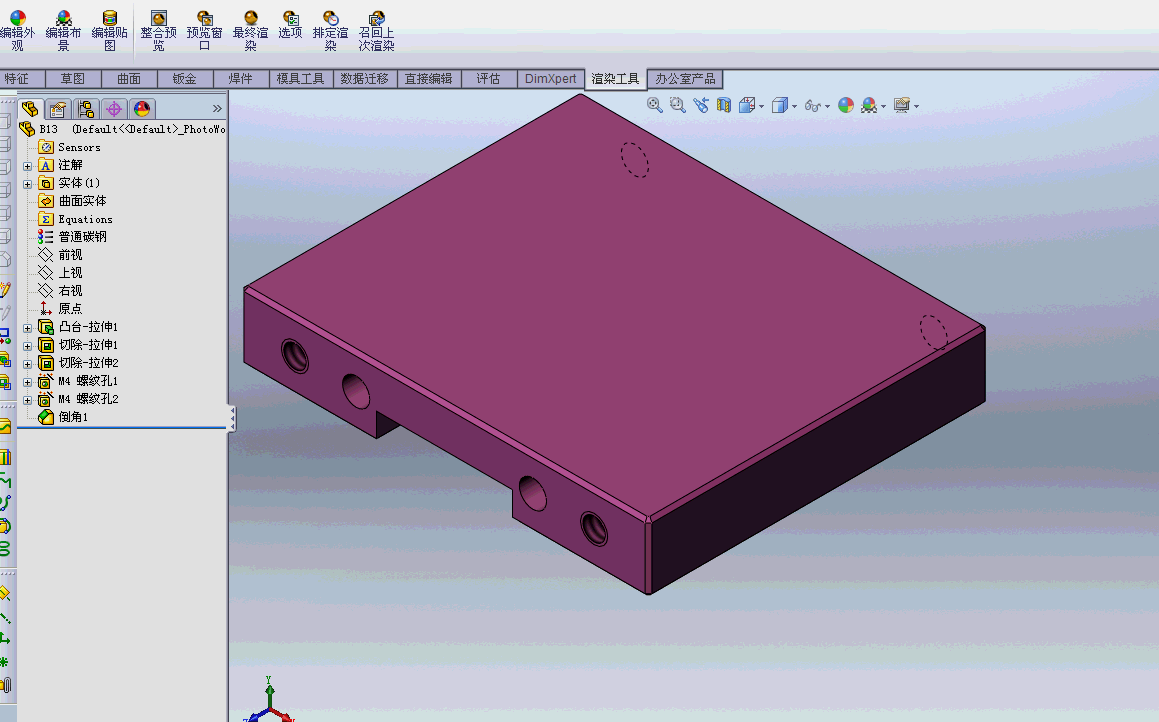Image resolution: width=1159 pixels, height=722 pixels.
Task: Open Edit Scene (编辑布景) tool
Action: [x=64, y=30]
